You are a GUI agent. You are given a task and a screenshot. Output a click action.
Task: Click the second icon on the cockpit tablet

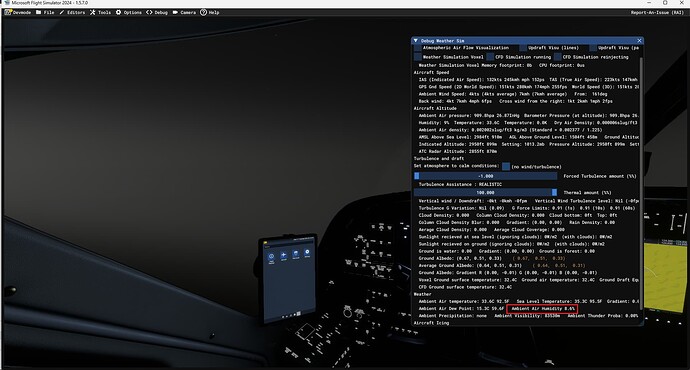click(x=283, y=256)
